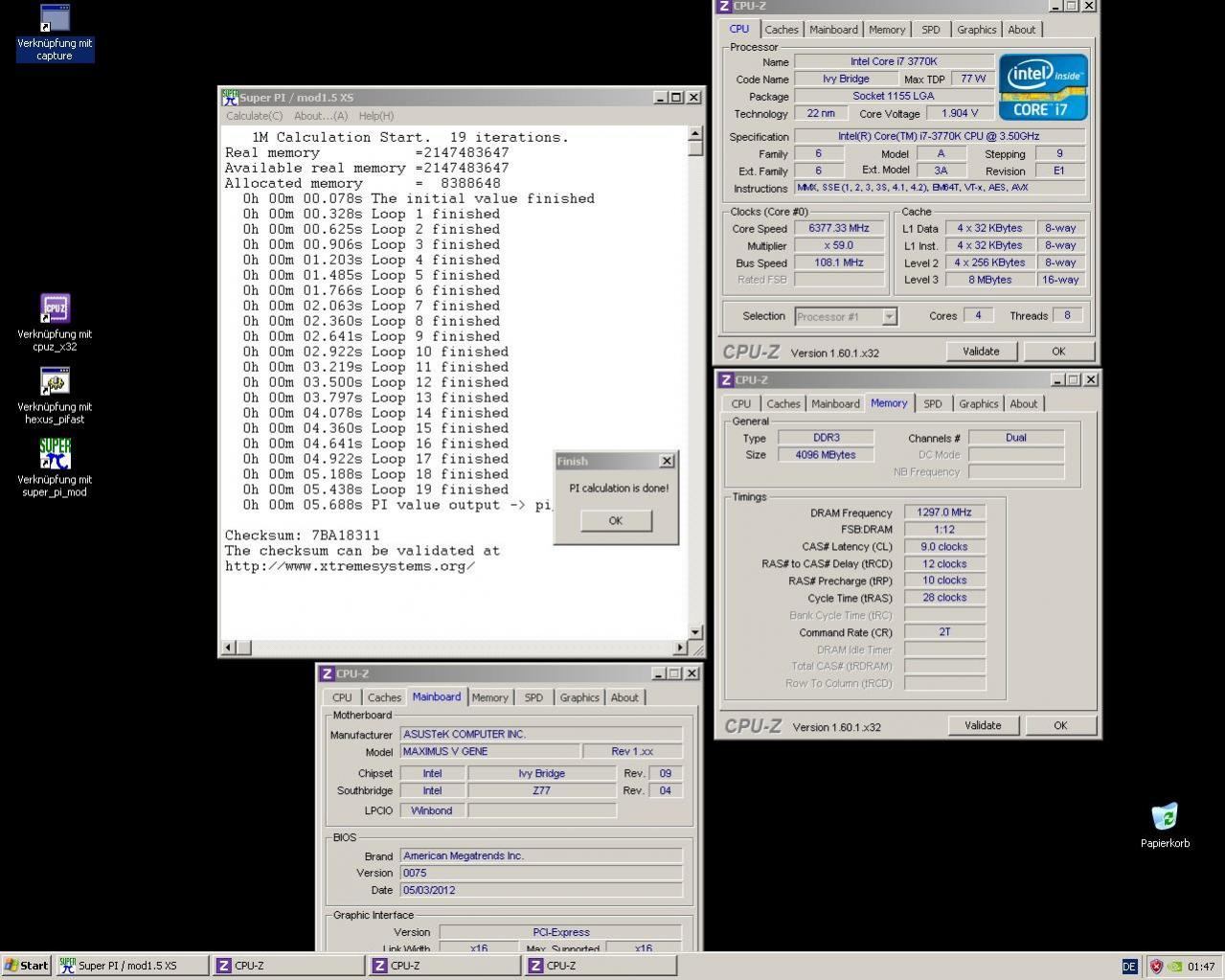Close the Finish dialog

[668, 461]
